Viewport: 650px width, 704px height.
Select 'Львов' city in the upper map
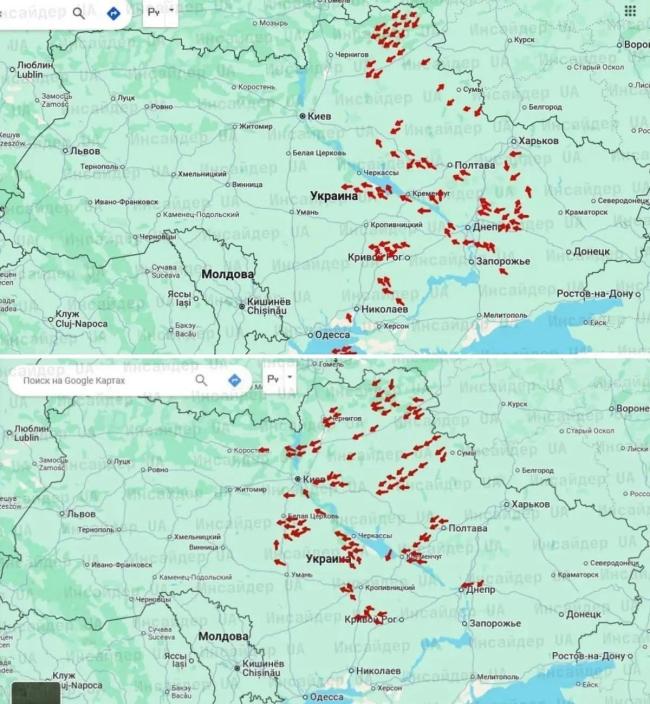point(85,151)
